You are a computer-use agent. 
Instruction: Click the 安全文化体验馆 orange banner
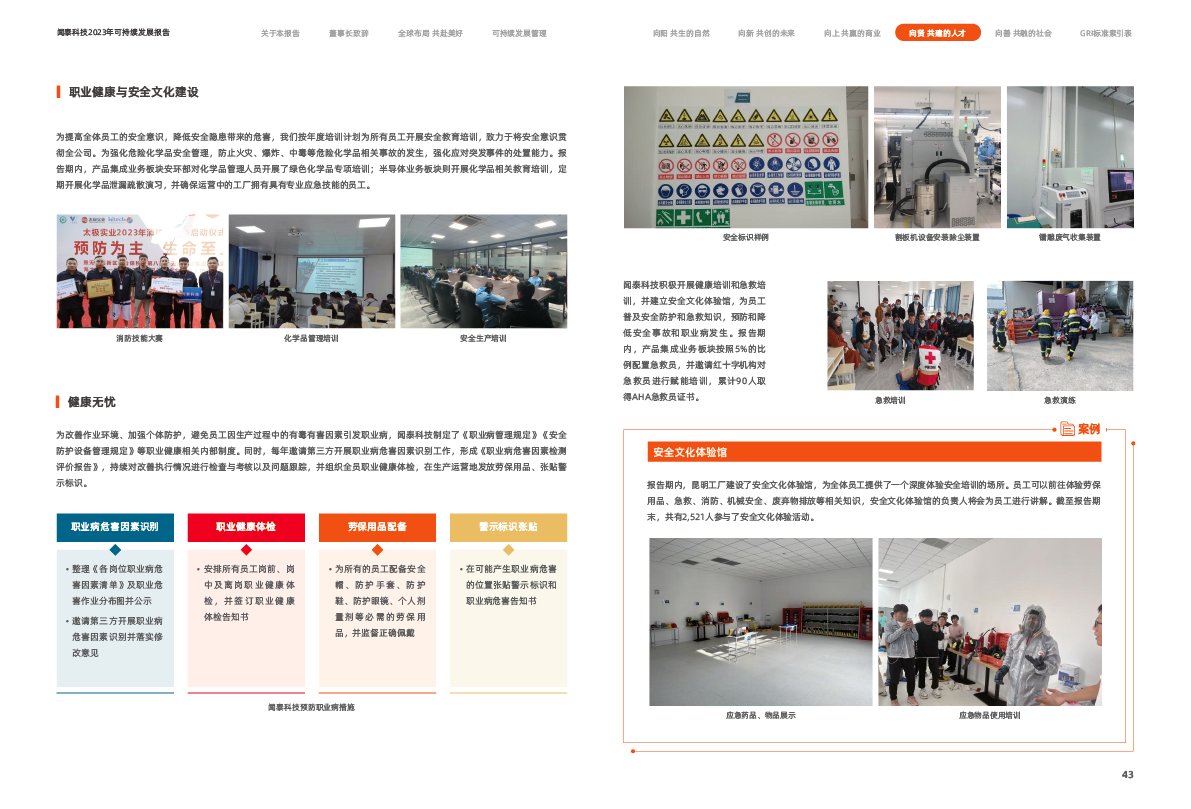(x=873, y=452)
